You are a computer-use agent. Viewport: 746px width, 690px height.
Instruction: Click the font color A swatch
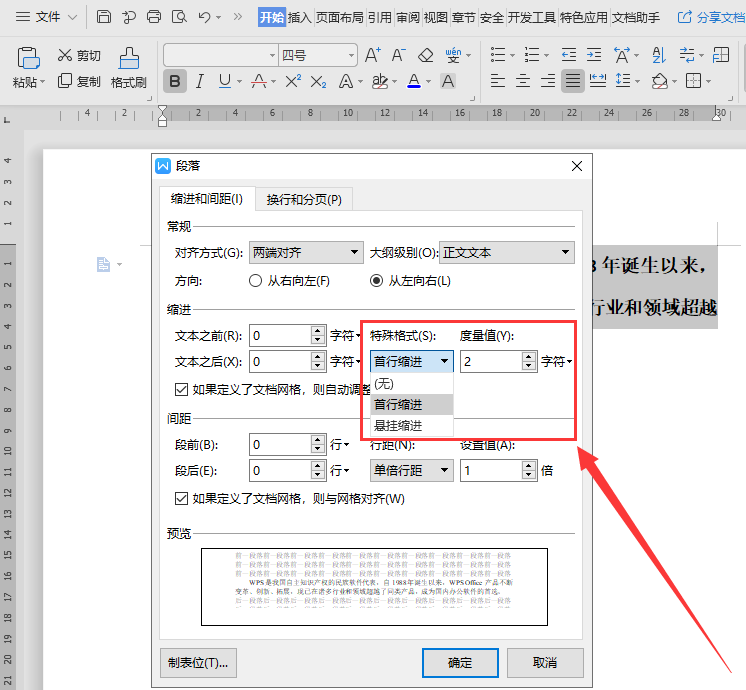click(414, 81)
